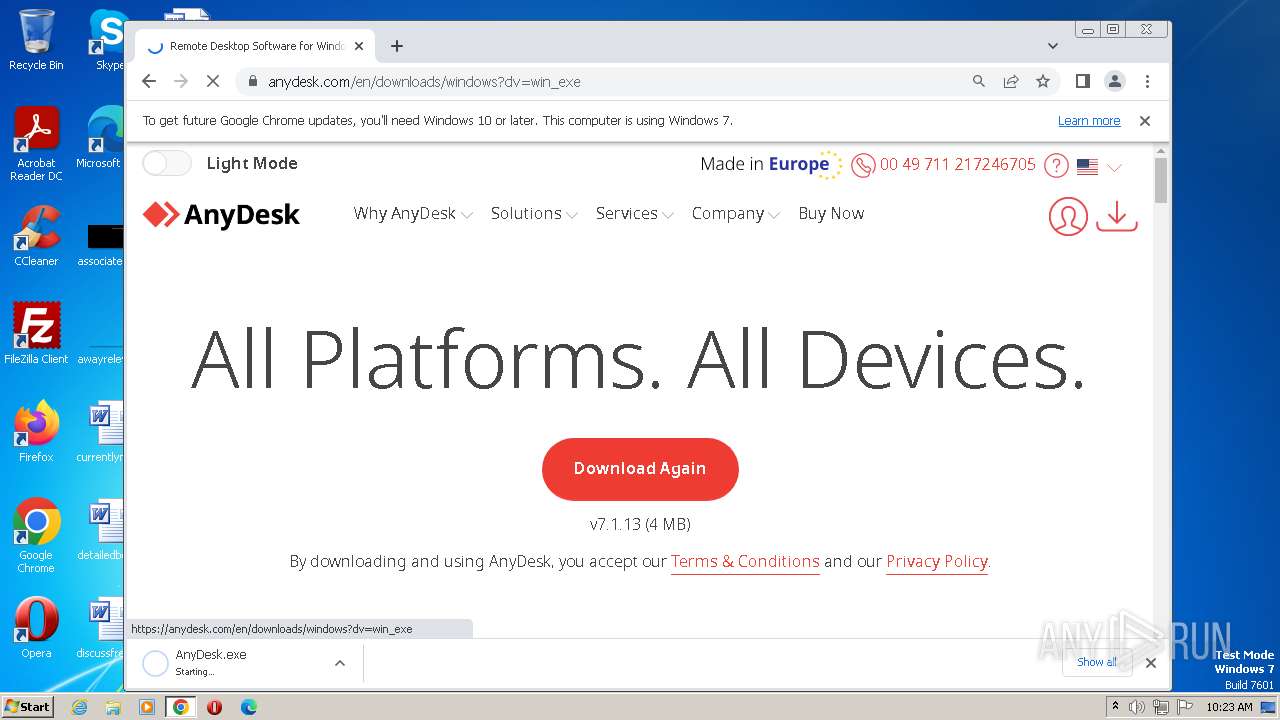1280x720 pixels.
Task: Click the AnyDesk logo
Action: pos(221,214)
